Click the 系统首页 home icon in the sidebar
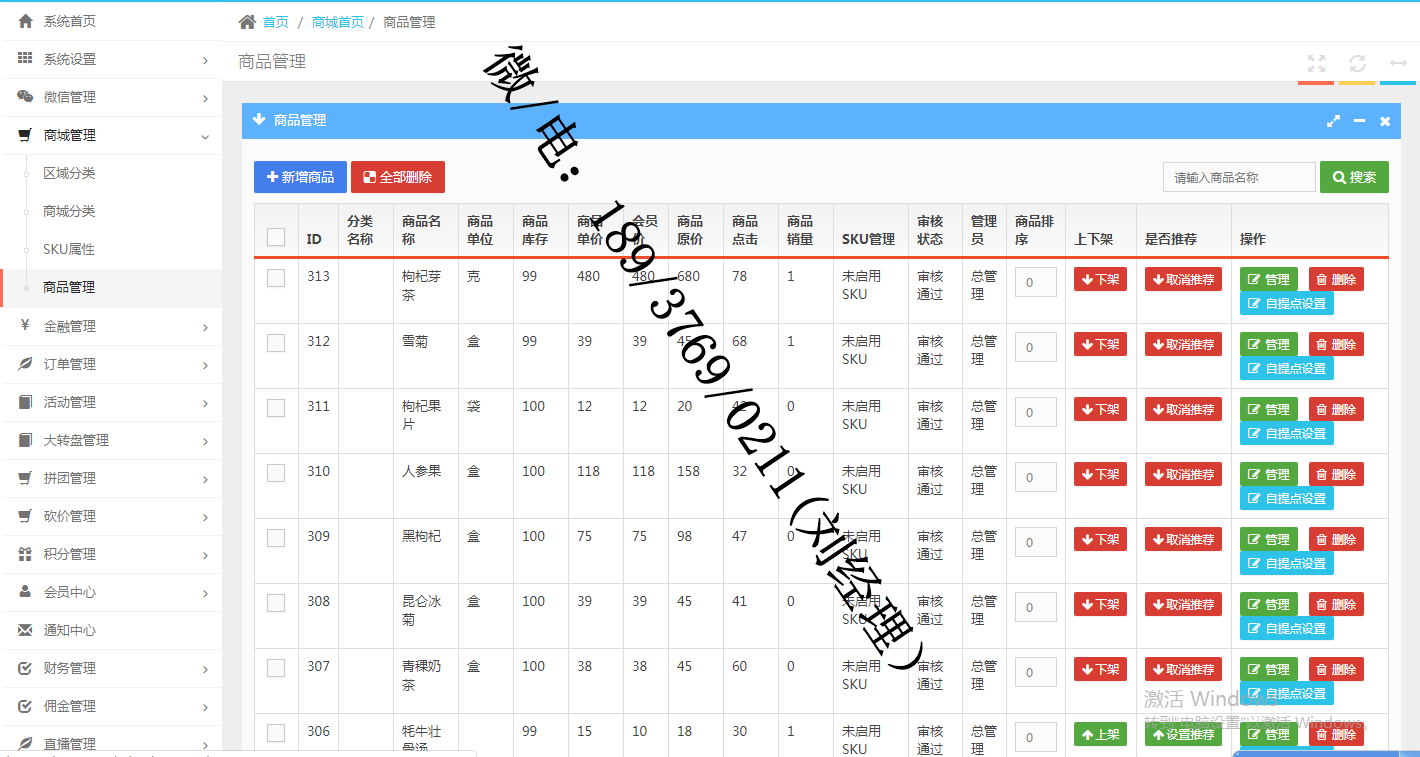This screenshot has height=757, width=1420. pyautogui.click(x=26, y=21)
